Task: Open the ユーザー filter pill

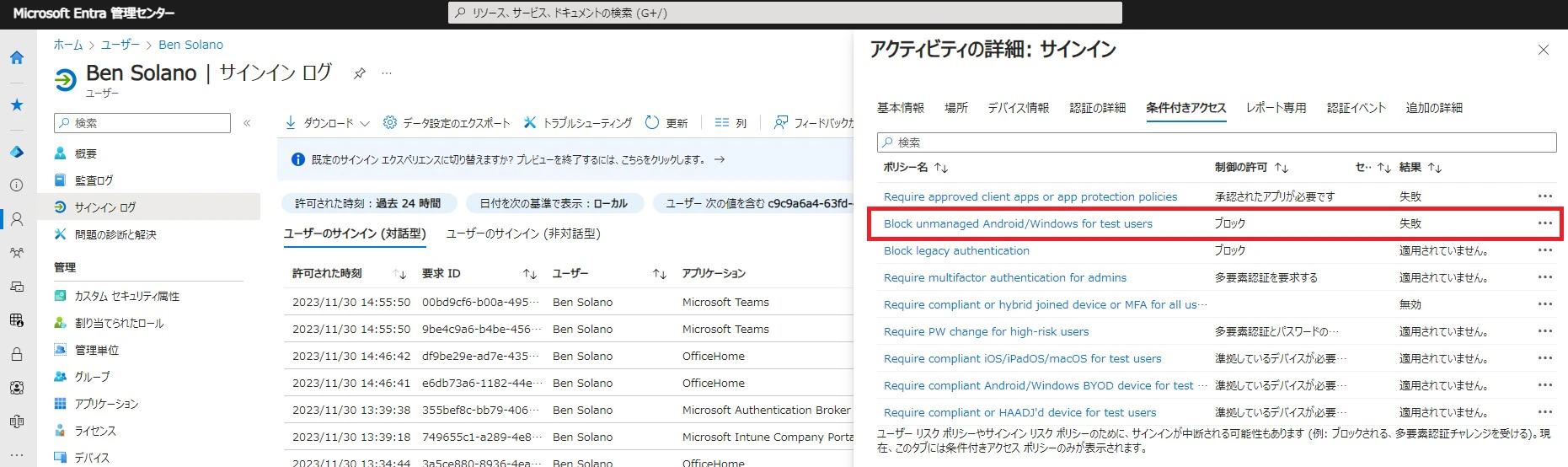Action: [x=755, y=203]
